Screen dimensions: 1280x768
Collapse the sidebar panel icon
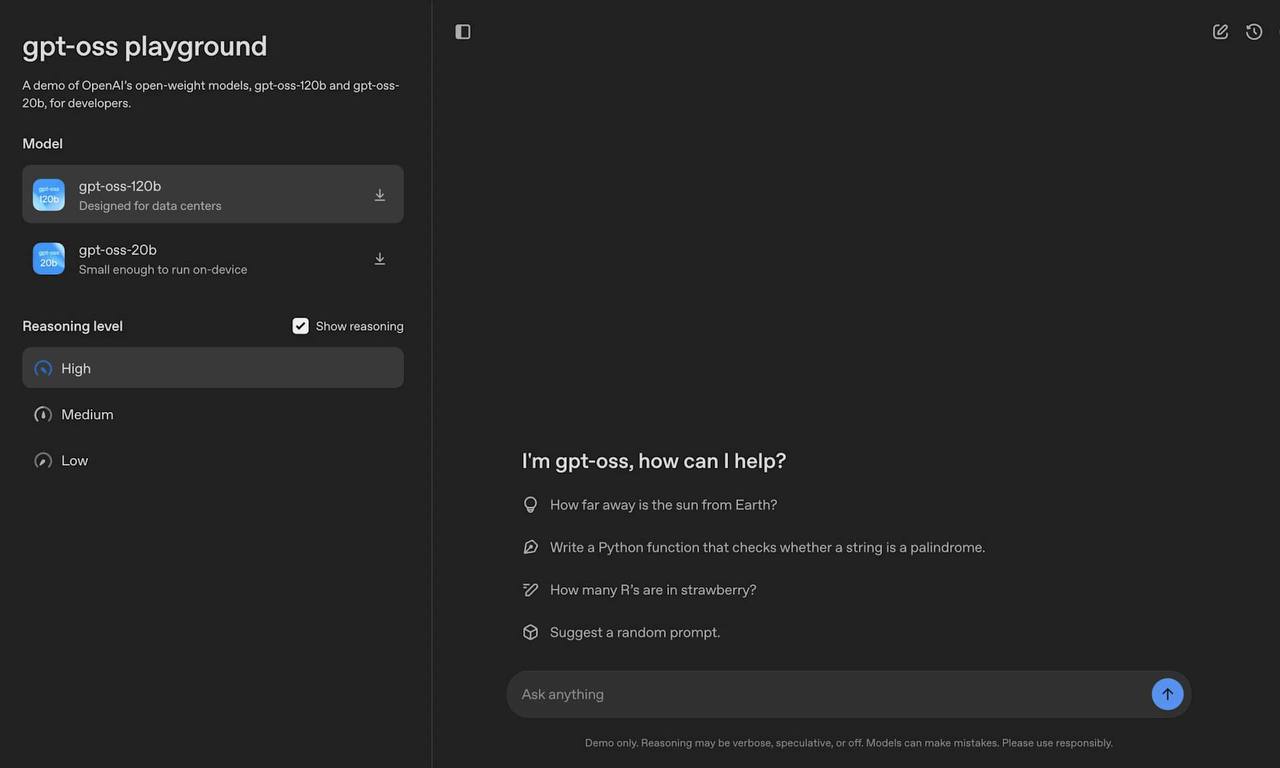coord(462,32)
